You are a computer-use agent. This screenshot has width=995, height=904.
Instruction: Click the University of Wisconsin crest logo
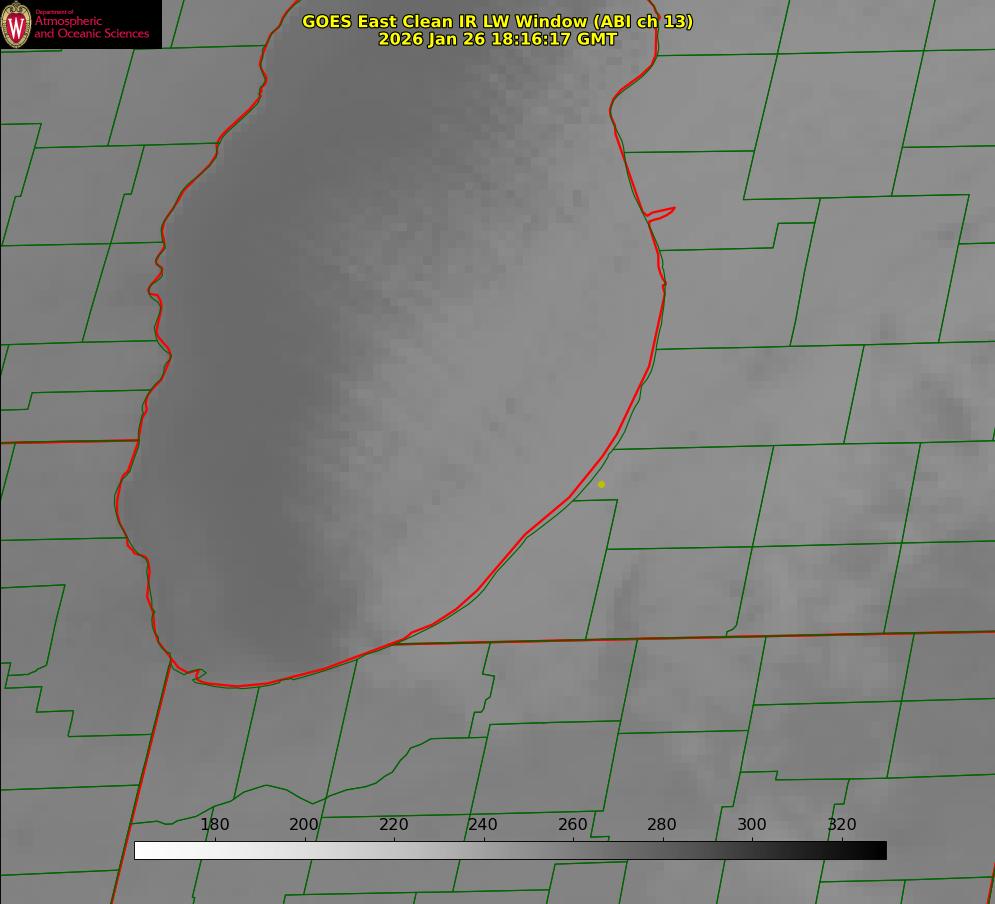(x=16, y=24)
